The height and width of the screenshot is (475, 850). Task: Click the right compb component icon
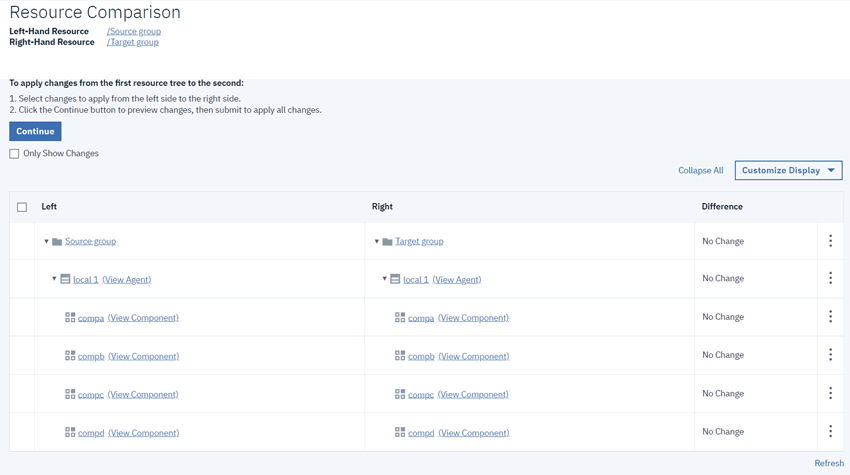[x=400, y=356]
